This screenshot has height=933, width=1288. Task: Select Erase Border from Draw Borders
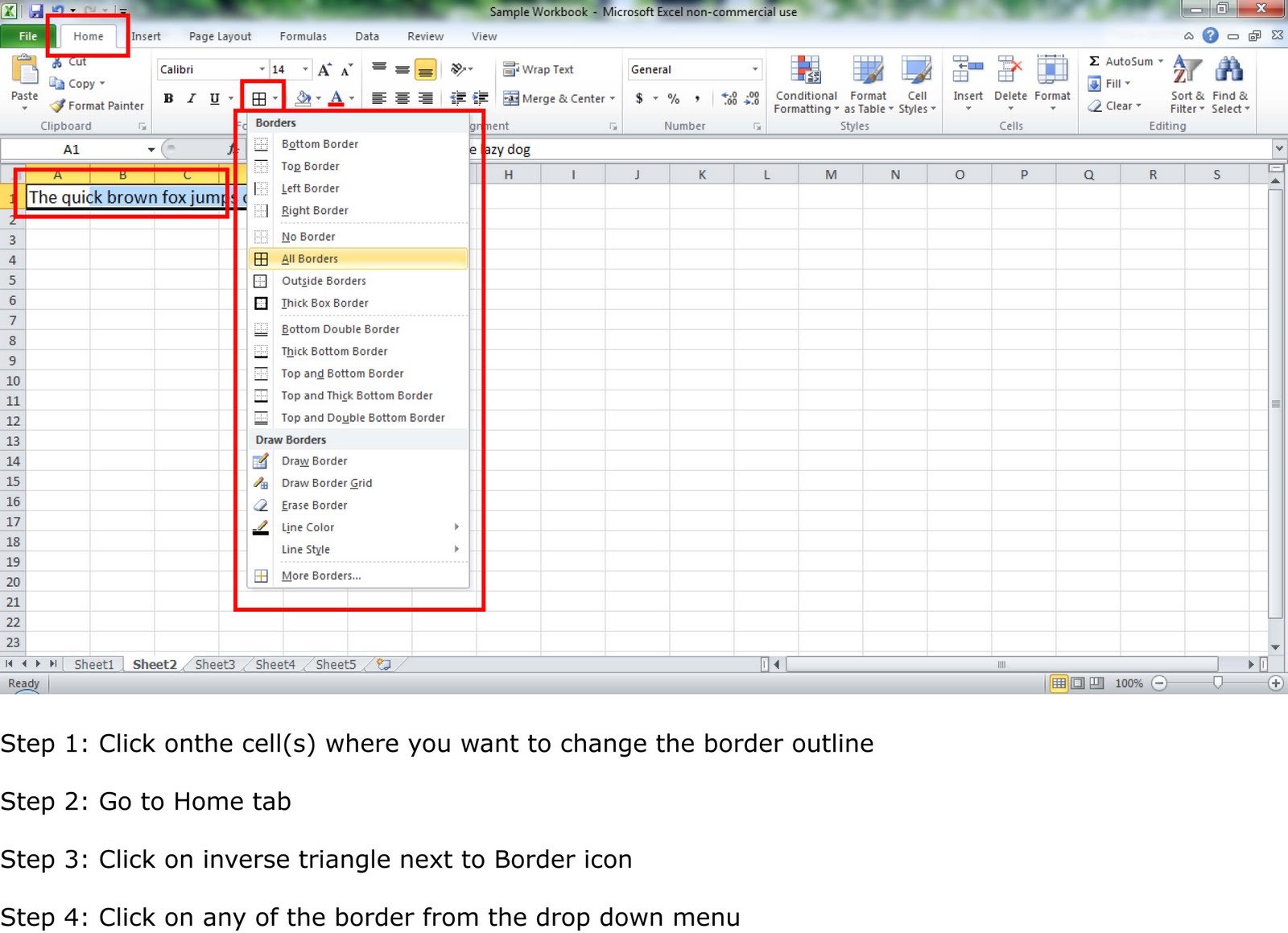tap(314, 505)
